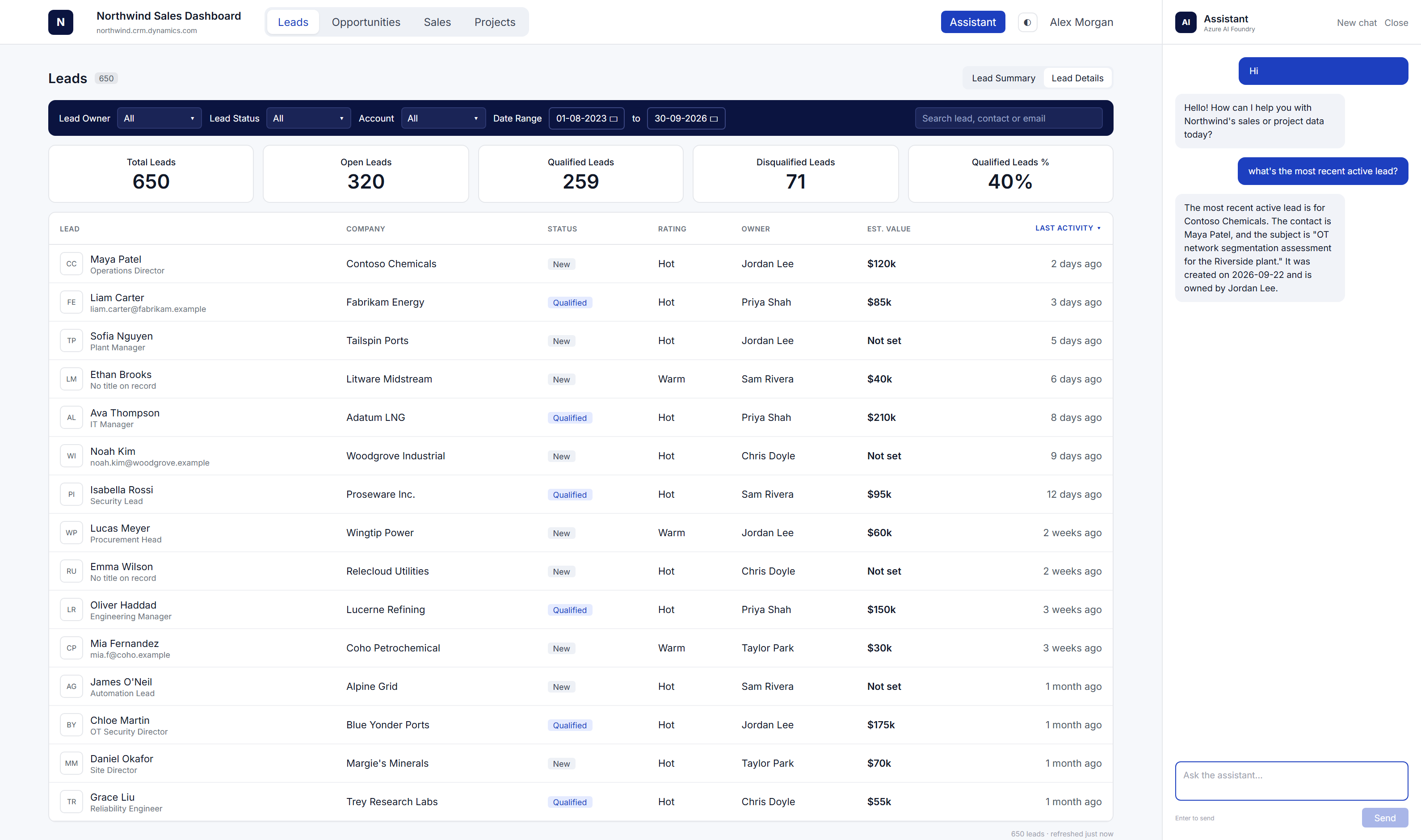Click the Ask the assistant text box
The image size is (1421, 840).
(x=1291, y=781)
